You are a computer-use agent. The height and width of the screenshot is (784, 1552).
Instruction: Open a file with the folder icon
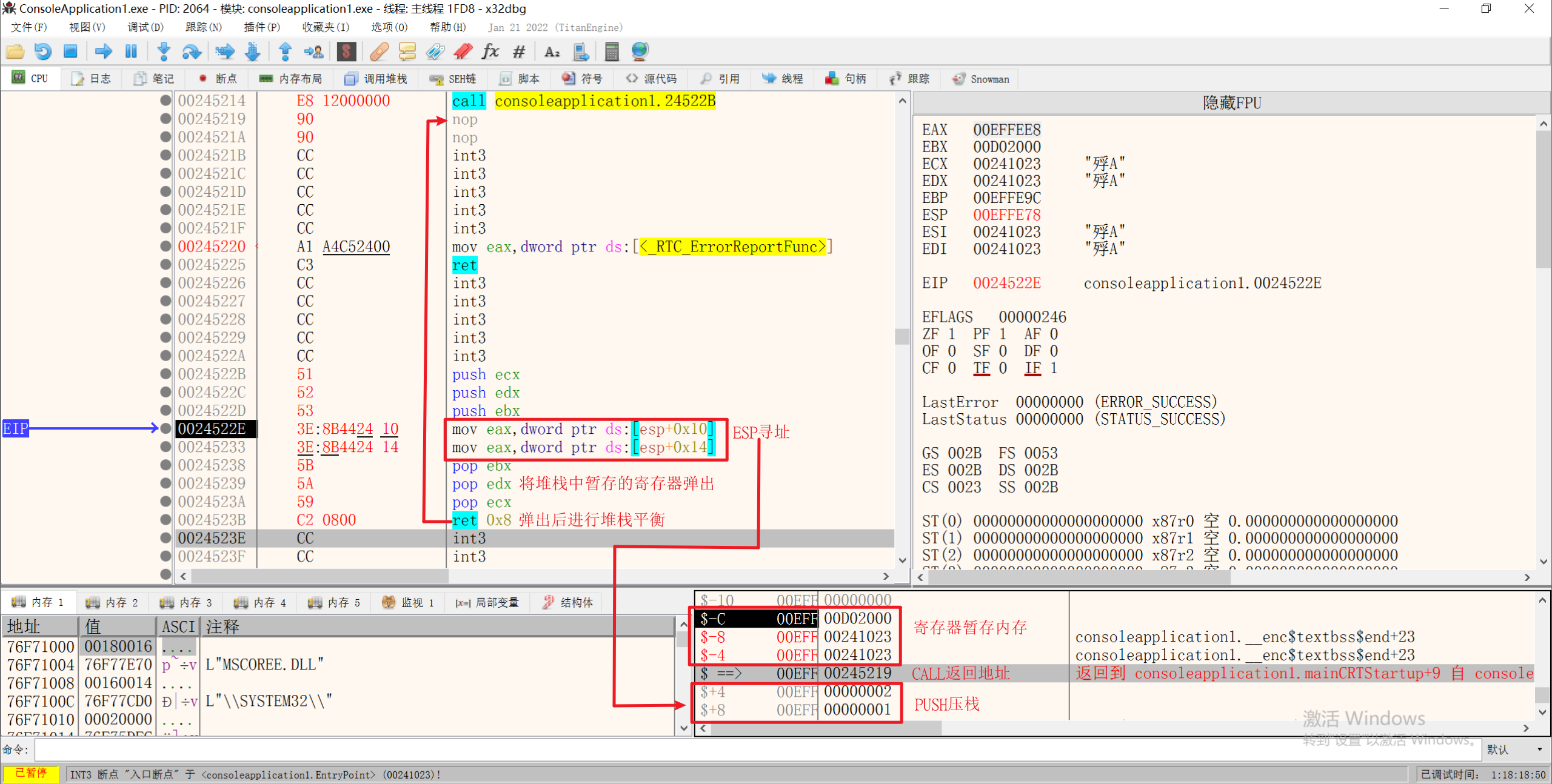[15, 51]
